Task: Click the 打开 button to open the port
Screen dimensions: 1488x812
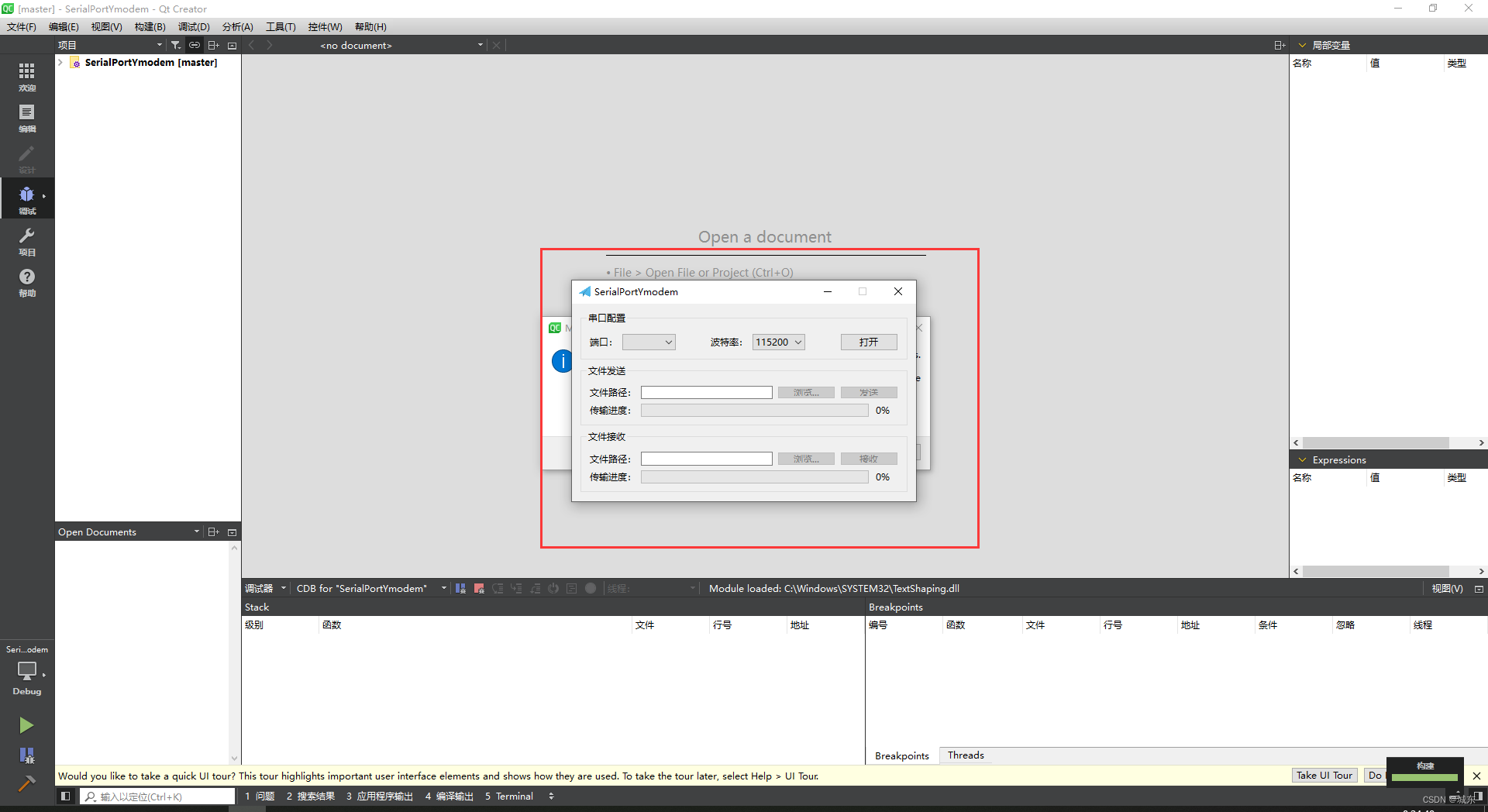Action: click(868, 341)
